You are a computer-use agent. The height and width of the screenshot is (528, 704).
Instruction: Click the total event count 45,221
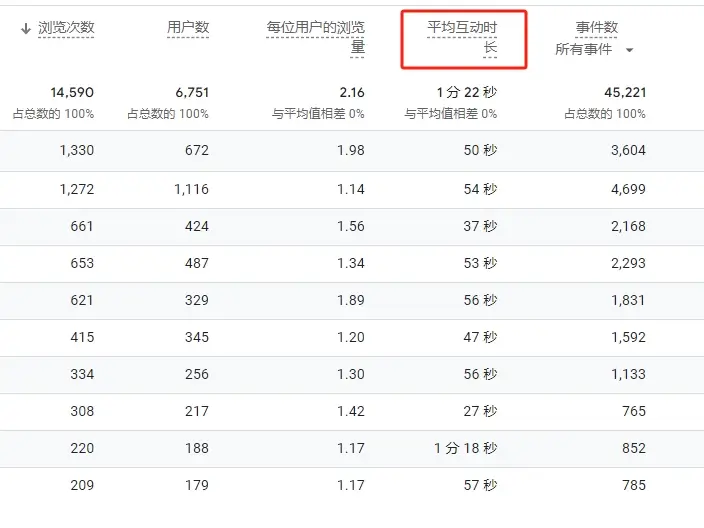[625, 93]
